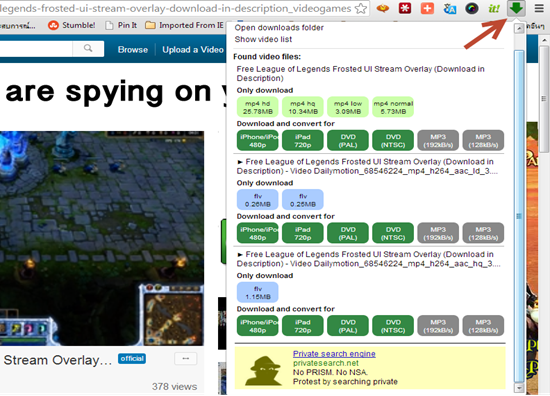The height and width of the screenshot is (396, 550).
Task: Expand the aac_ld video entry arrow
Action: [x=240, y=162]
